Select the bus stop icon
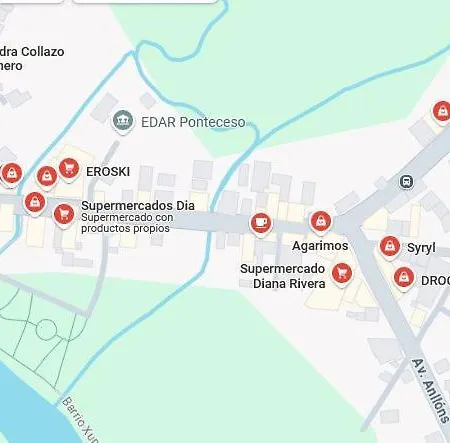This screenshot has width=450, height=443. point(406,182)
